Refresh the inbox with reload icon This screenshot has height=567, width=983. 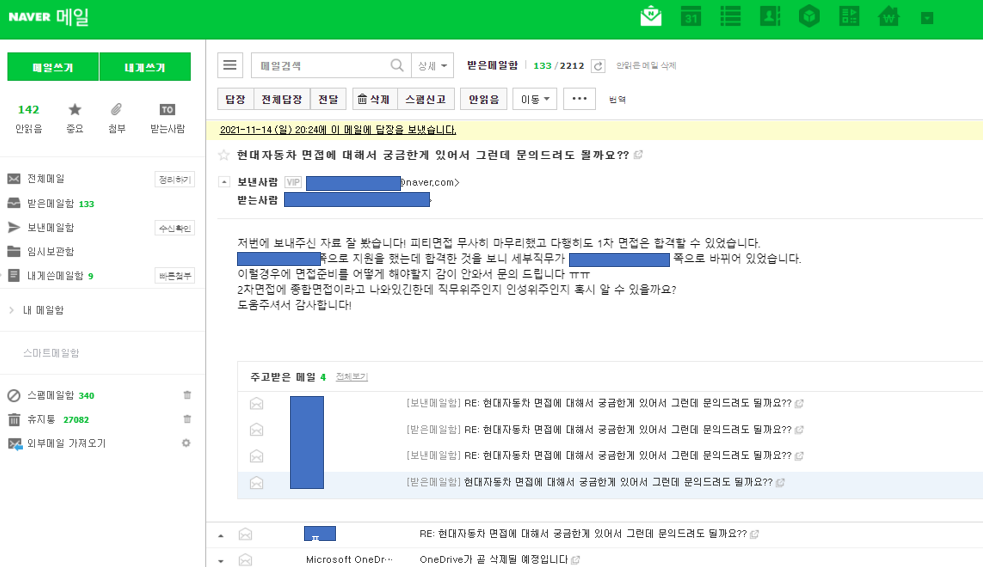pyautogui.click(x=598, y=66)
